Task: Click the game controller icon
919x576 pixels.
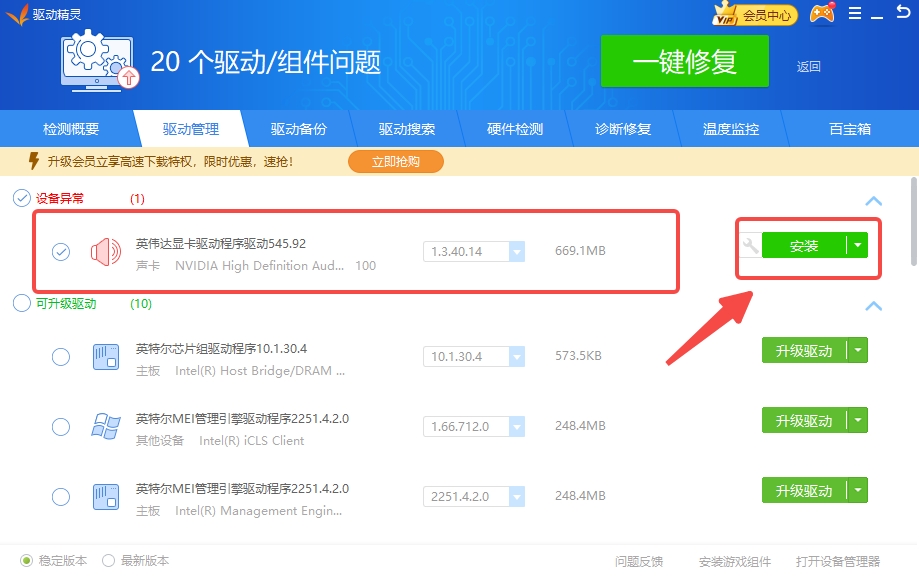Action: [x=822, y=14]
